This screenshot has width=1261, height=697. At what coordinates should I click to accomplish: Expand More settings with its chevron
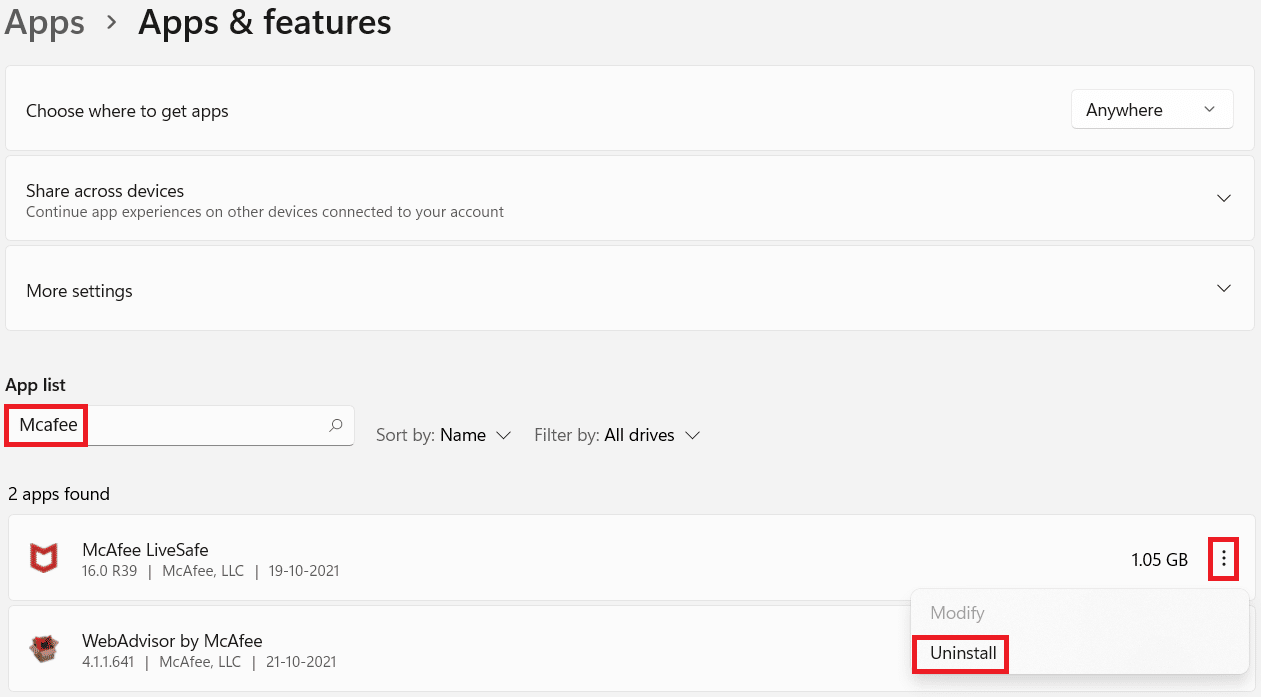point(1223,289)
